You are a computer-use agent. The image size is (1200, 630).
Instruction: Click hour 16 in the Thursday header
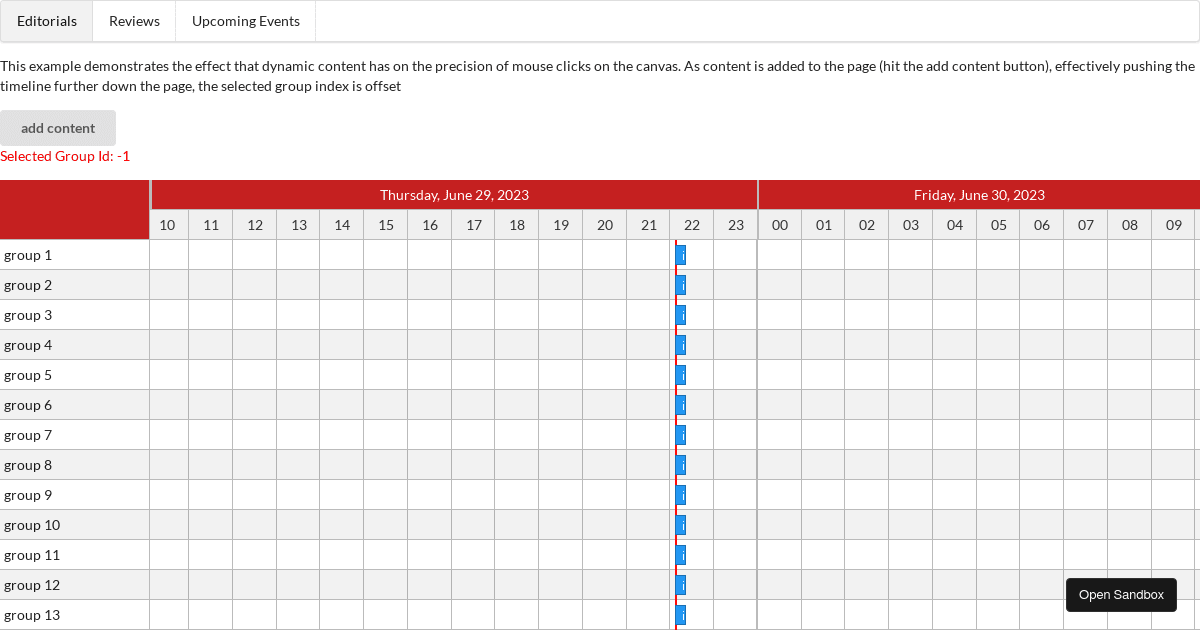point(430,225)
